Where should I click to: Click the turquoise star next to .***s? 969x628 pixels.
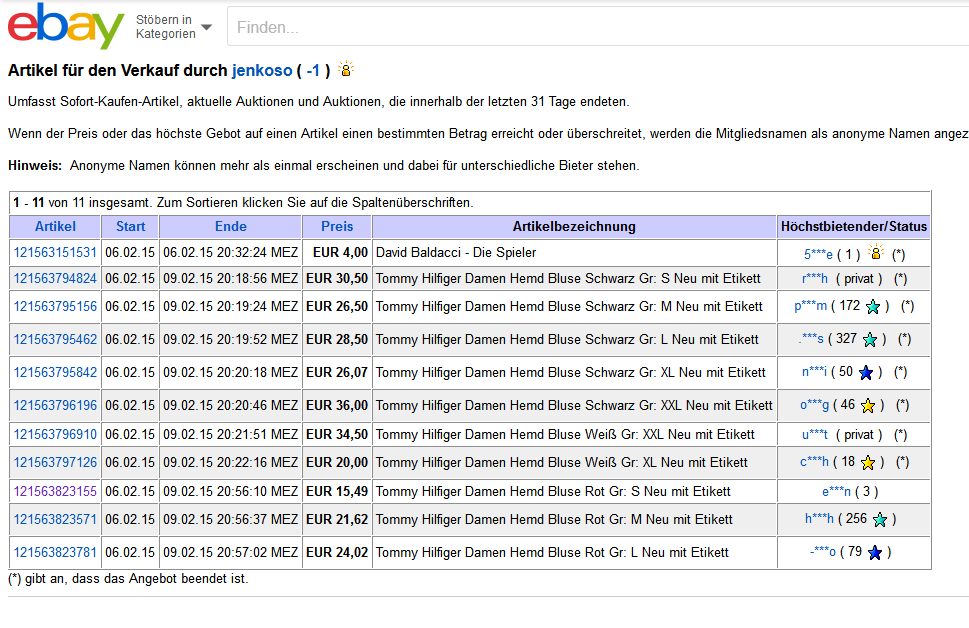[x=869, y=340]
